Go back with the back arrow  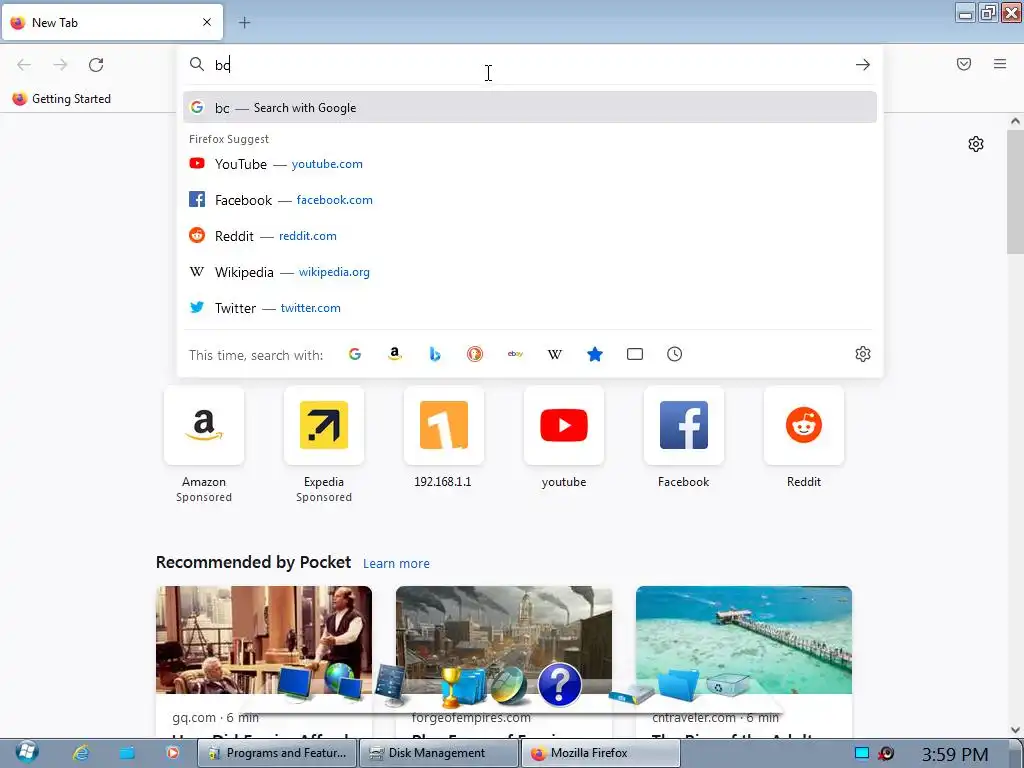[x=24, y=65]
